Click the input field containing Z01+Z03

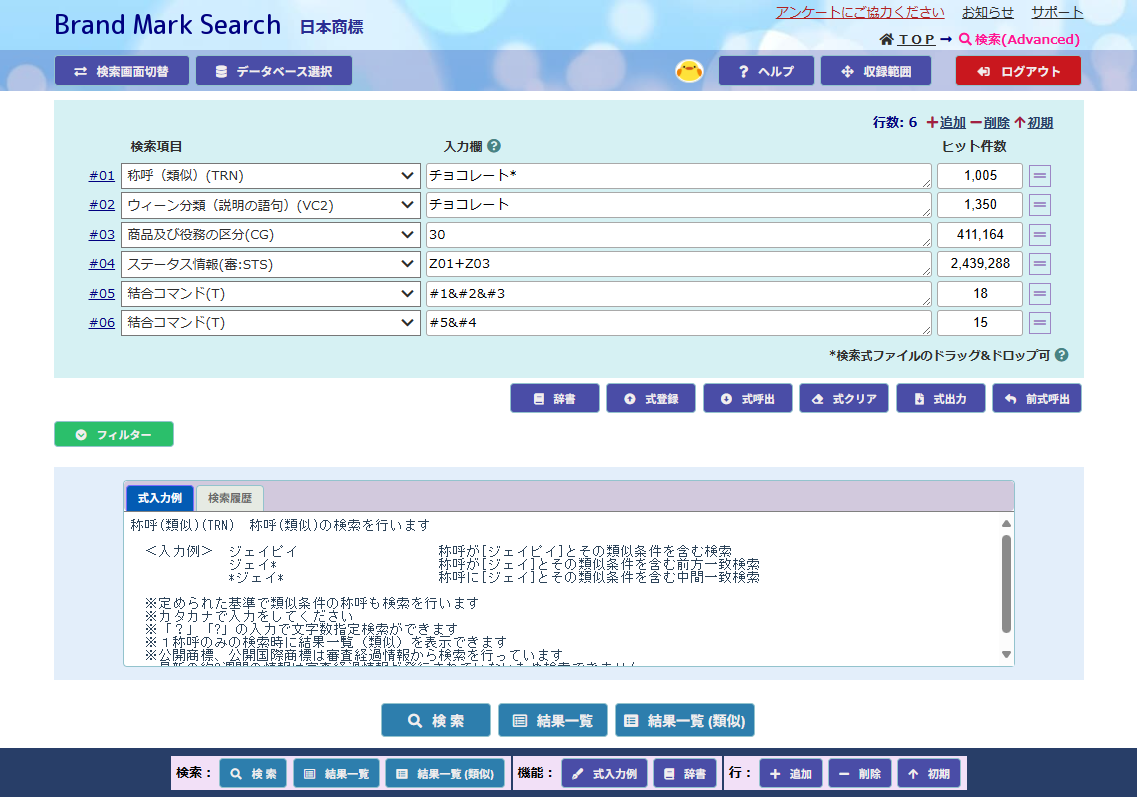tap(679, 264)
